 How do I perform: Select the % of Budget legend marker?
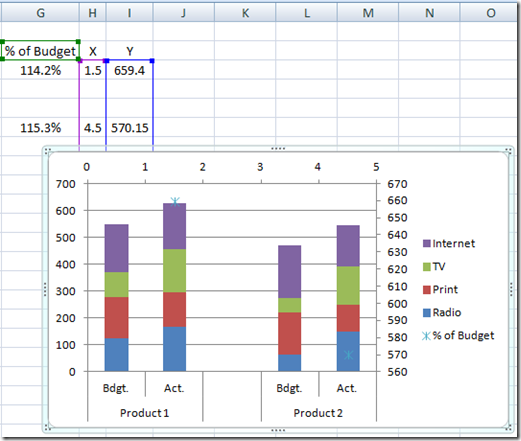[426, 336]
